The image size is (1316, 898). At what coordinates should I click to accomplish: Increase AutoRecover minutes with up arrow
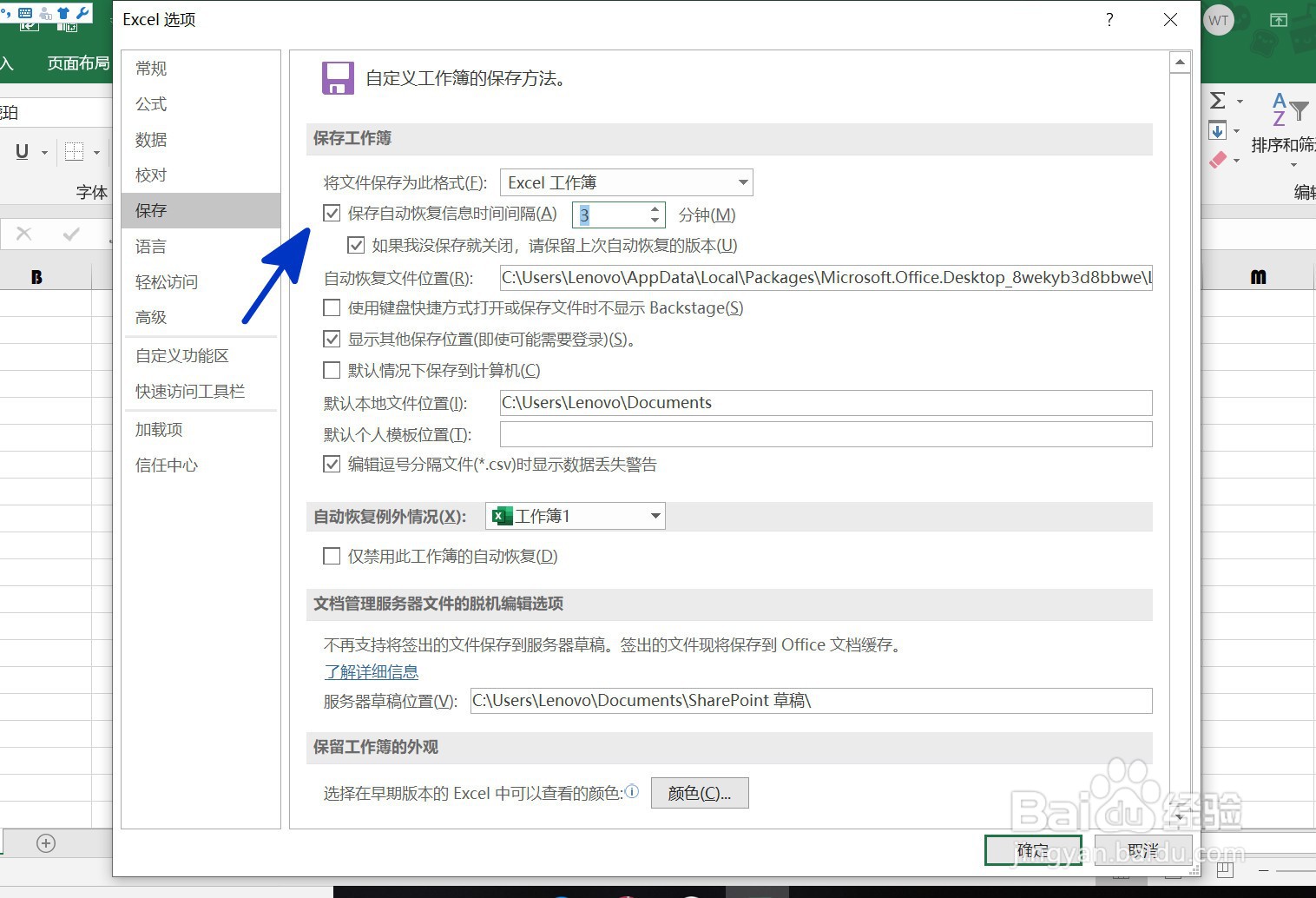tap(655, 208)
